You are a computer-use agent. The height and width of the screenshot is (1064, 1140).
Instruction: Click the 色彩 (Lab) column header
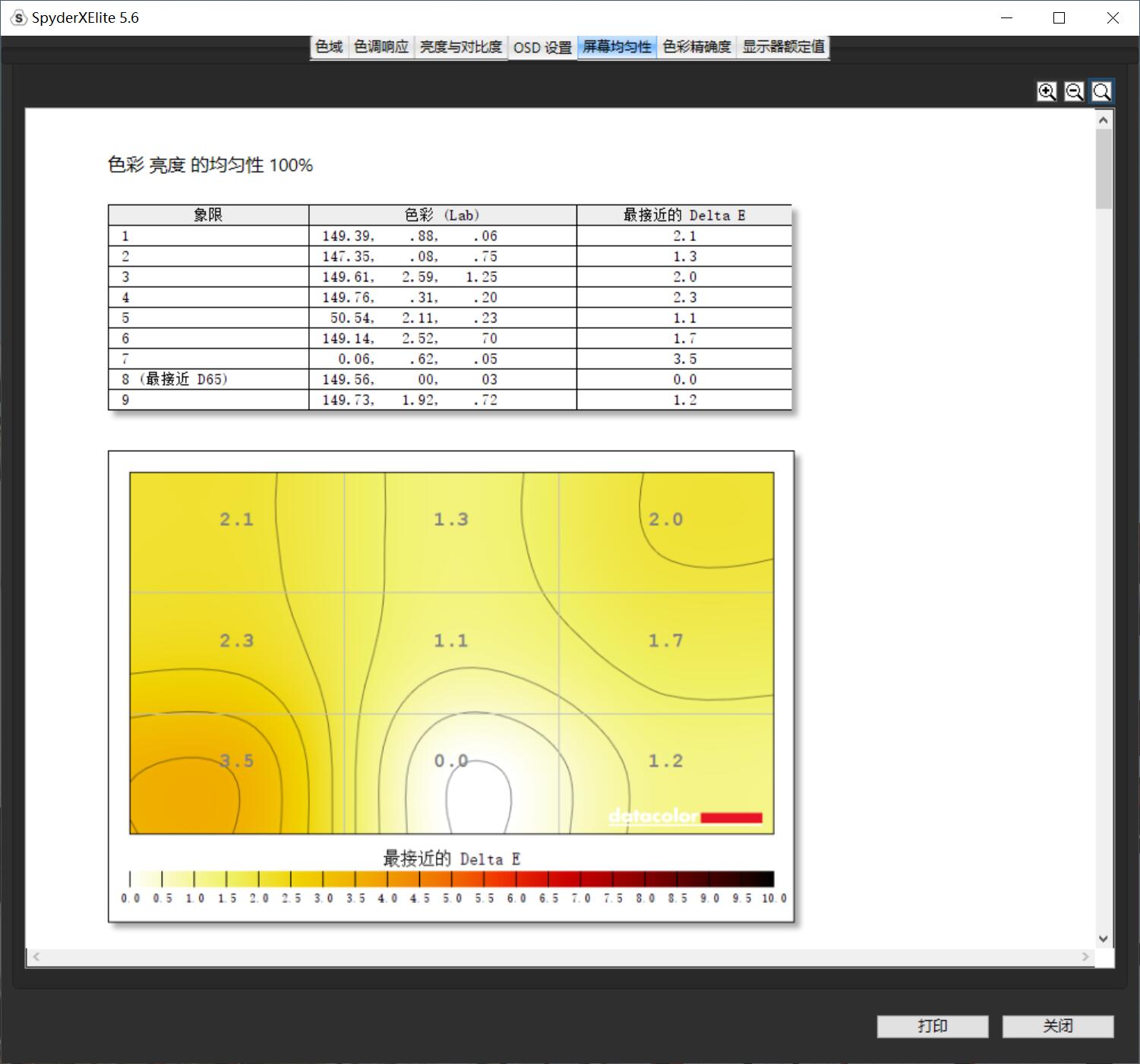[442, 215]
